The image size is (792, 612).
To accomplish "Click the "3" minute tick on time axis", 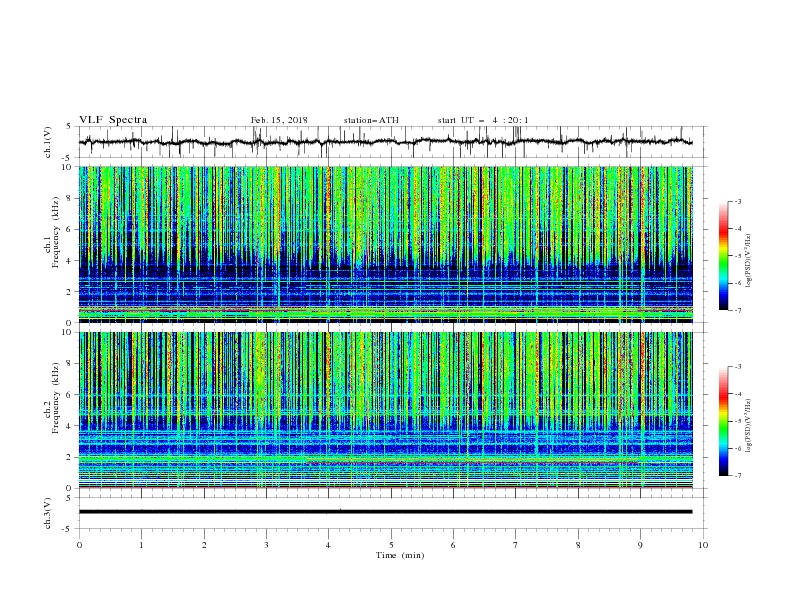I will [266, 545].
